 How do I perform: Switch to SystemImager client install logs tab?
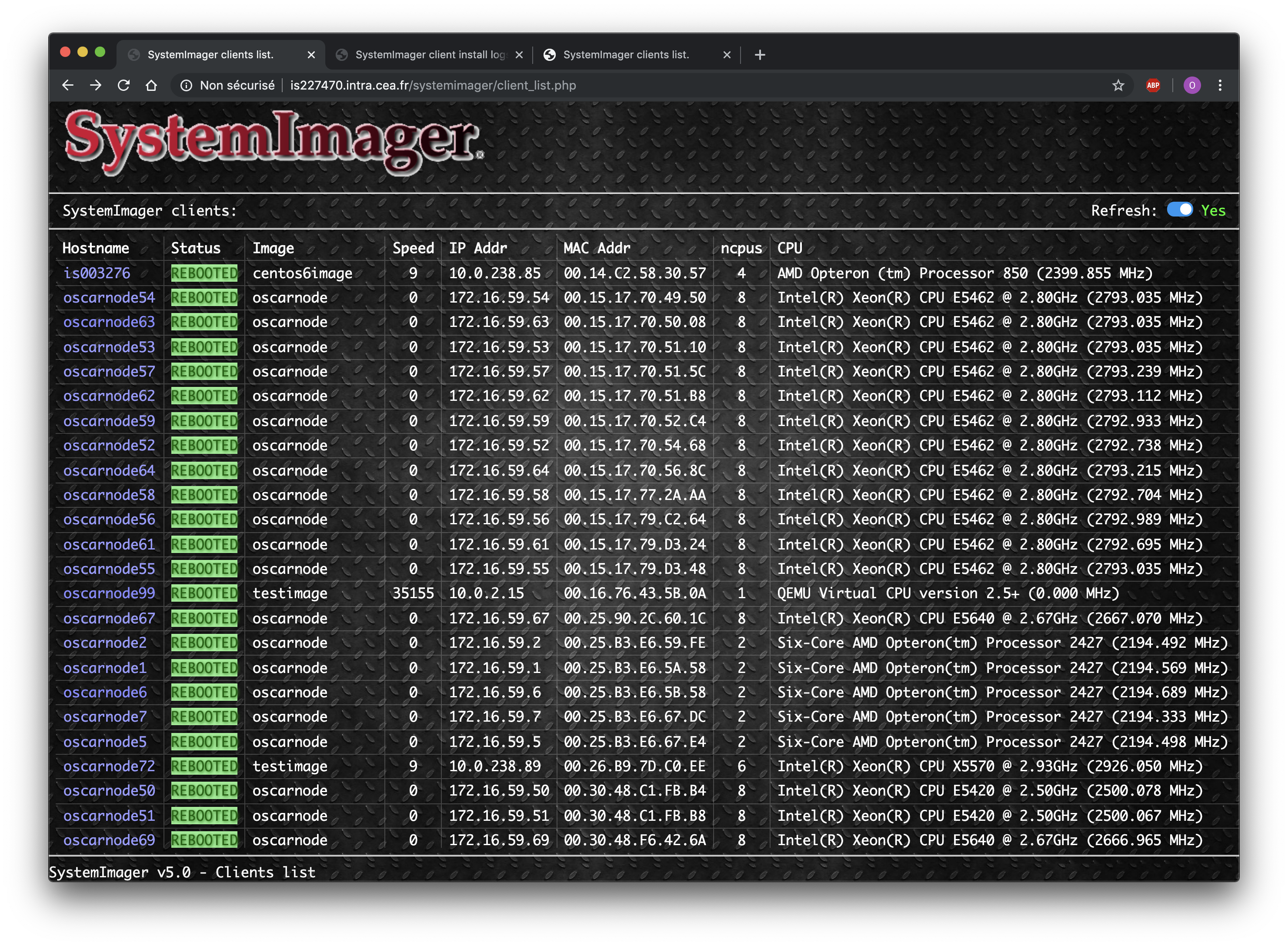point(430,55)
